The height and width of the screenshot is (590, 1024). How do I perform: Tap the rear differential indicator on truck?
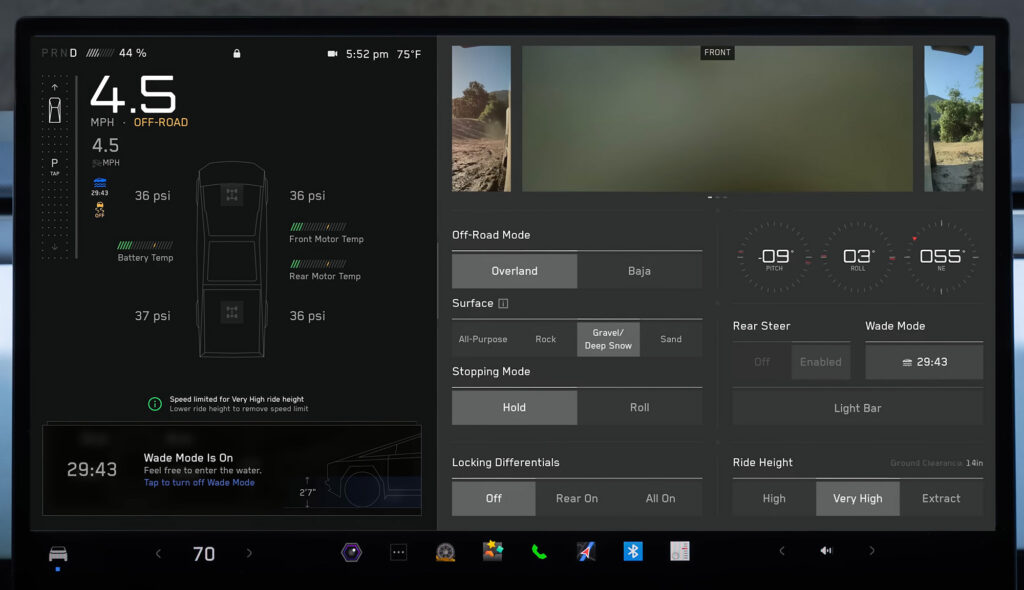coord(232,312)
